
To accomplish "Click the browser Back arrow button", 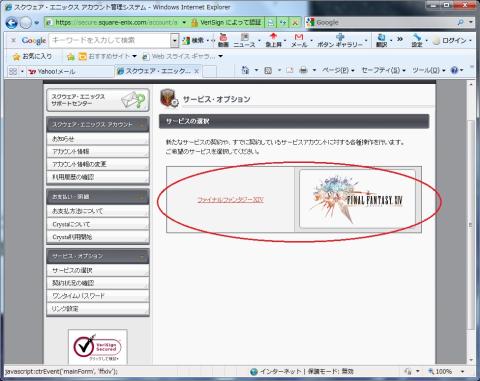I will [x=12, y=23].
